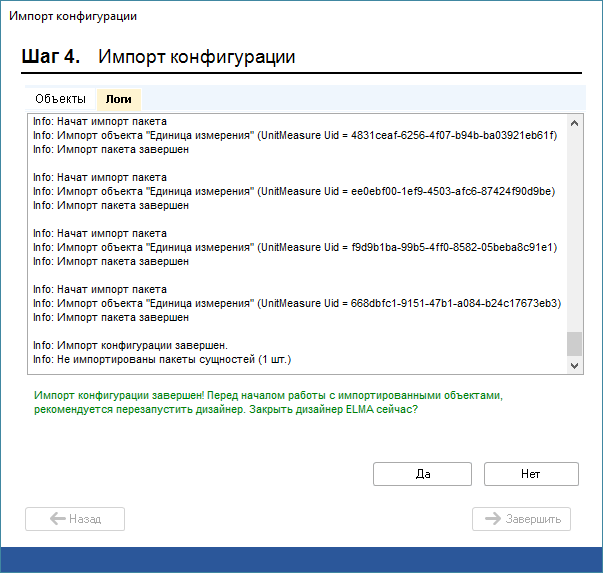Click the log scrollbar up arrow
The image size is (603, 573).
(x=575, y=123)
